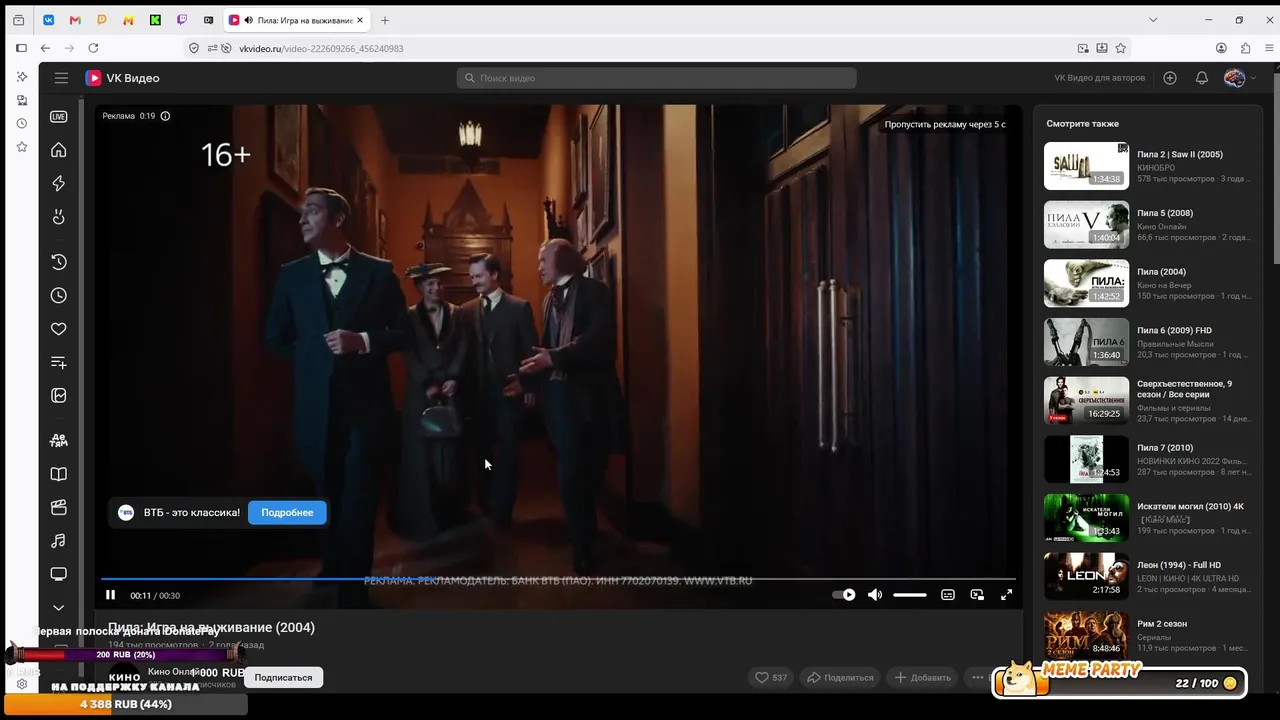Open the Пила 7 (2010) title
1280x720 pixels.
(1165, 448)
